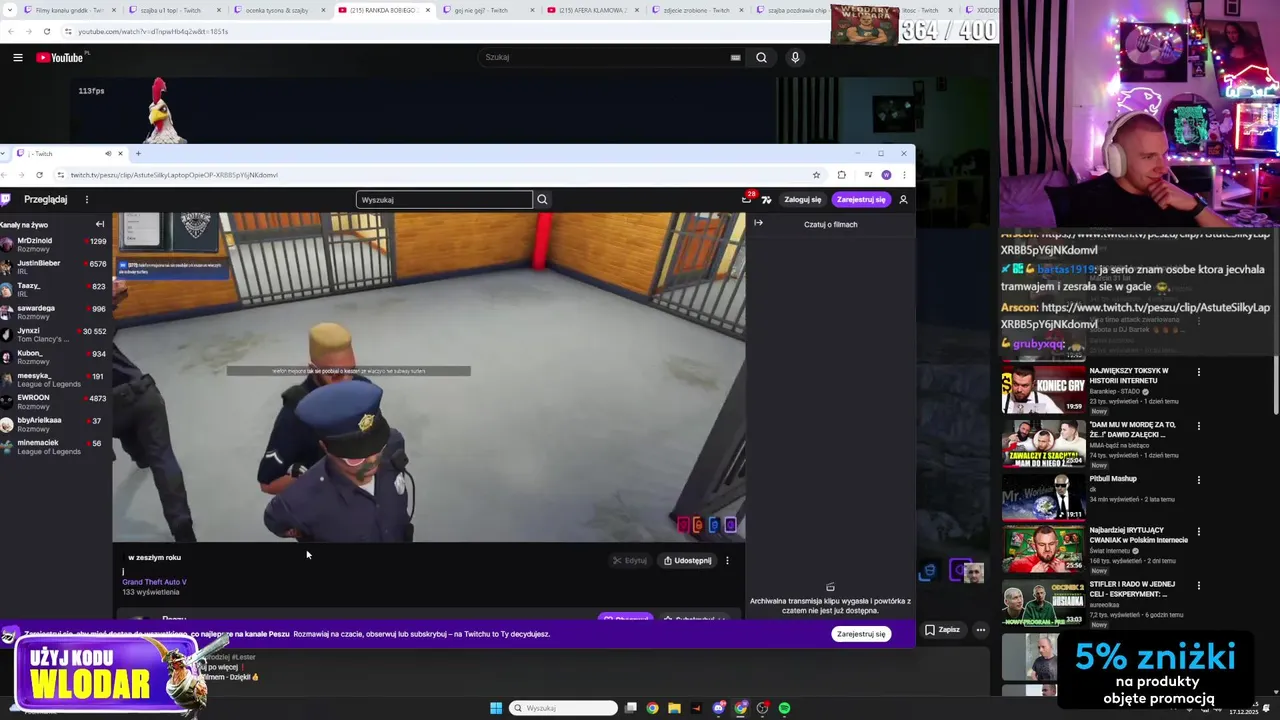Open EWROON live channel

point(55,402)
